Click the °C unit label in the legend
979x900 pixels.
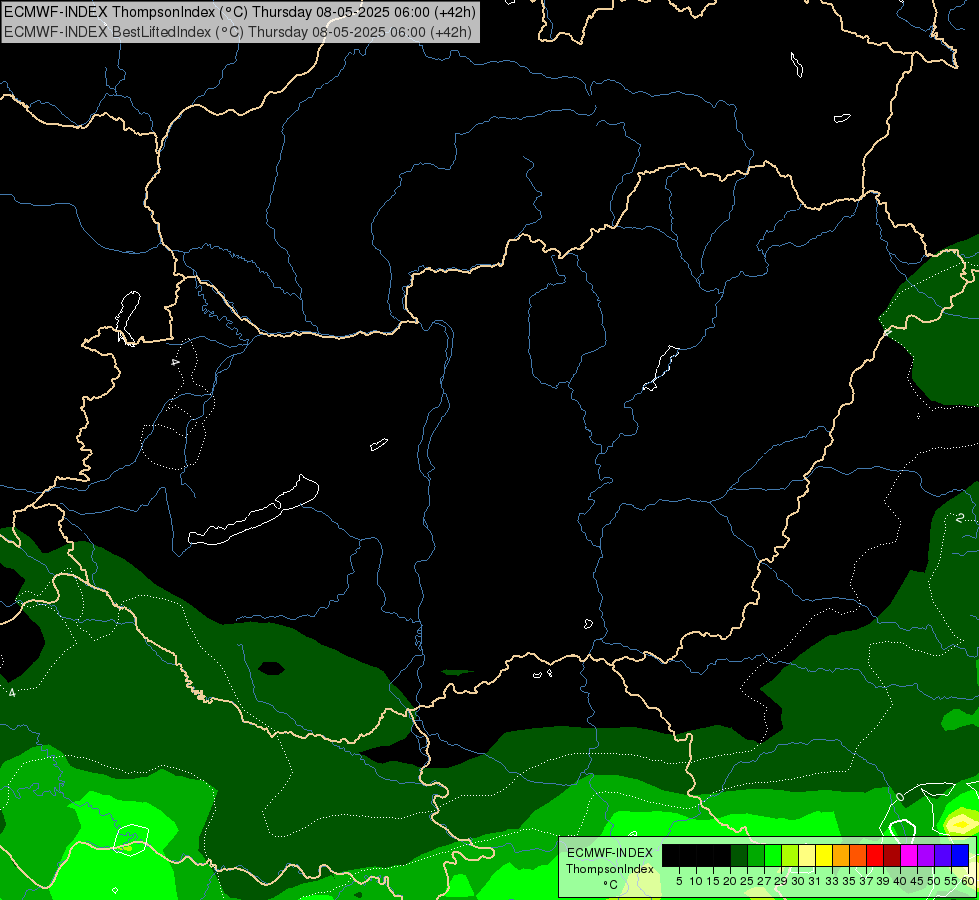click(610, 885)
